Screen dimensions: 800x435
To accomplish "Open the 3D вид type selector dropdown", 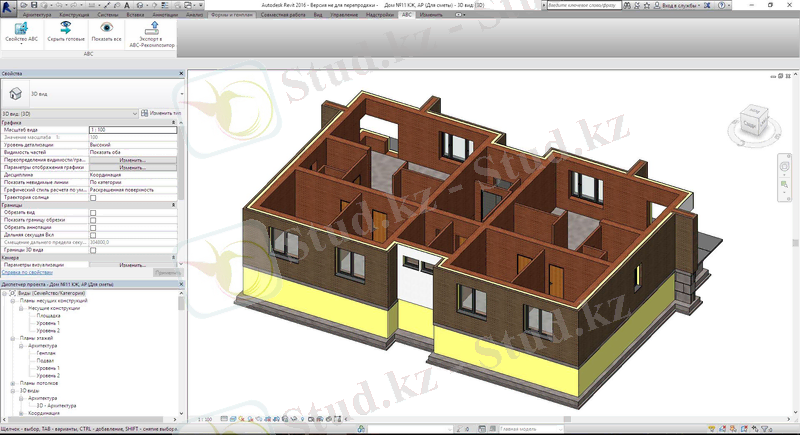I will click(133, 114).
